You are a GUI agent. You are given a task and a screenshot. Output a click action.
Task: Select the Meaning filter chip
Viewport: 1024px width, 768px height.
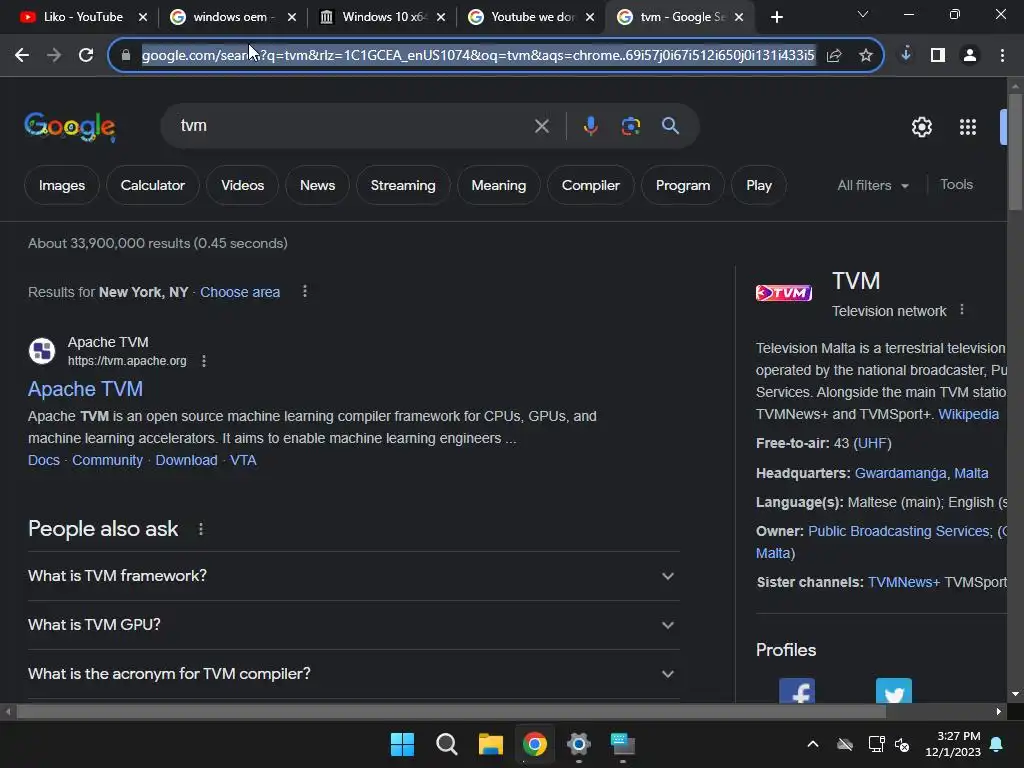click(x=498, y=185)
